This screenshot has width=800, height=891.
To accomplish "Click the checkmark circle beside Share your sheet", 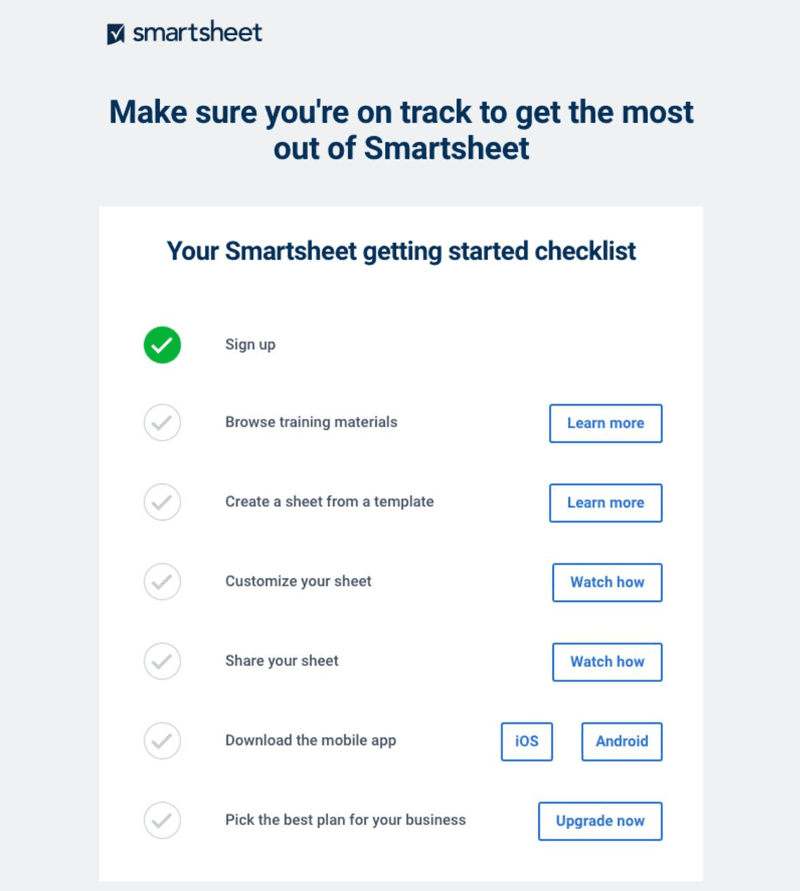I will [162, 661].
